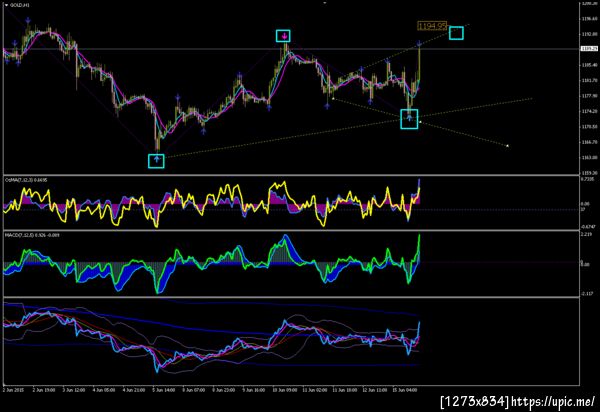Select the '15 Jun 04:00' time axis label
600x412 pixels.
(405, 390)
